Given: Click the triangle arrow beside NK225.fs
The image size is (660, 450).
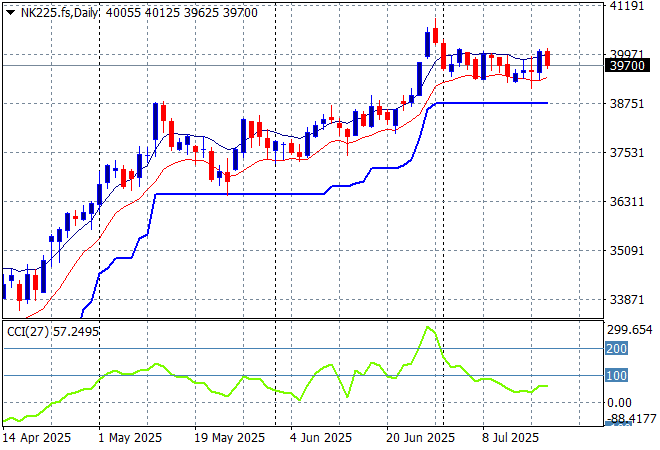Looking at the screenshot, I should coord(10,13).
